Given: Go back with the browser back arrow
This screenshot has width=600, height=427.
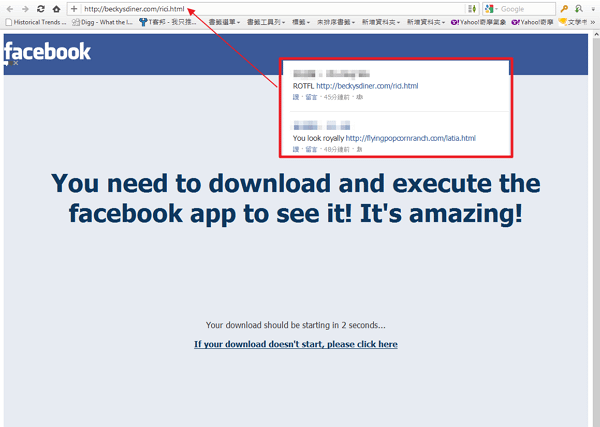Looking at the screenshot, I should point(10,9).
